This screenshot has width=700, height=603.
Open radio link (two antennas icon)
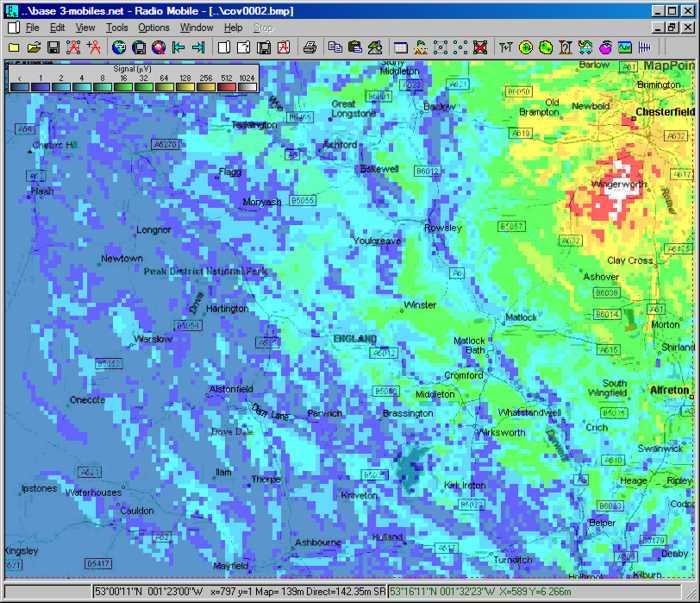[505, 47]
